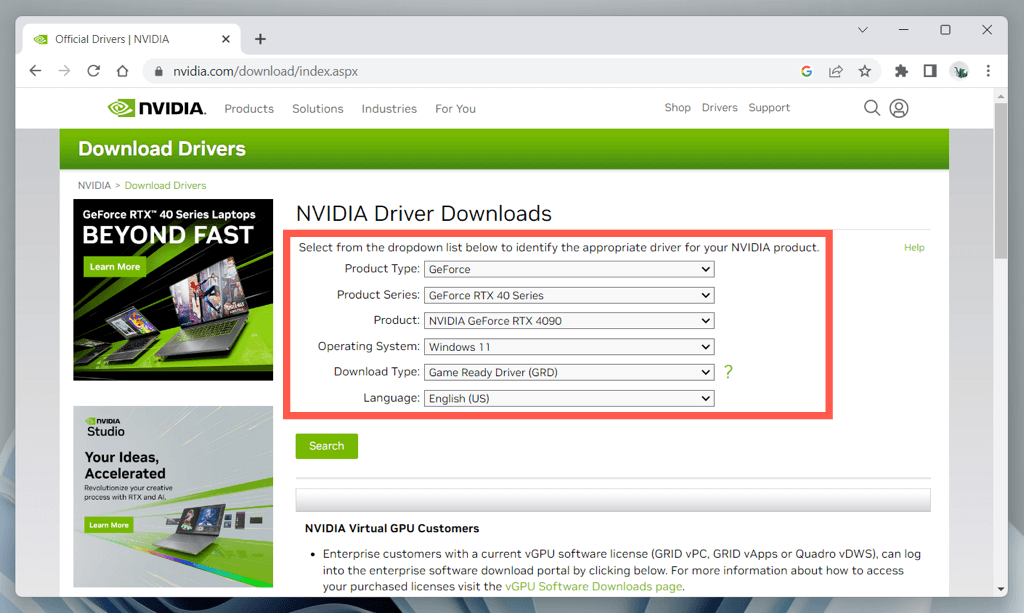Open the Product Series dropdown
The width and height of the screenshot is (1024, 613).
569,295
